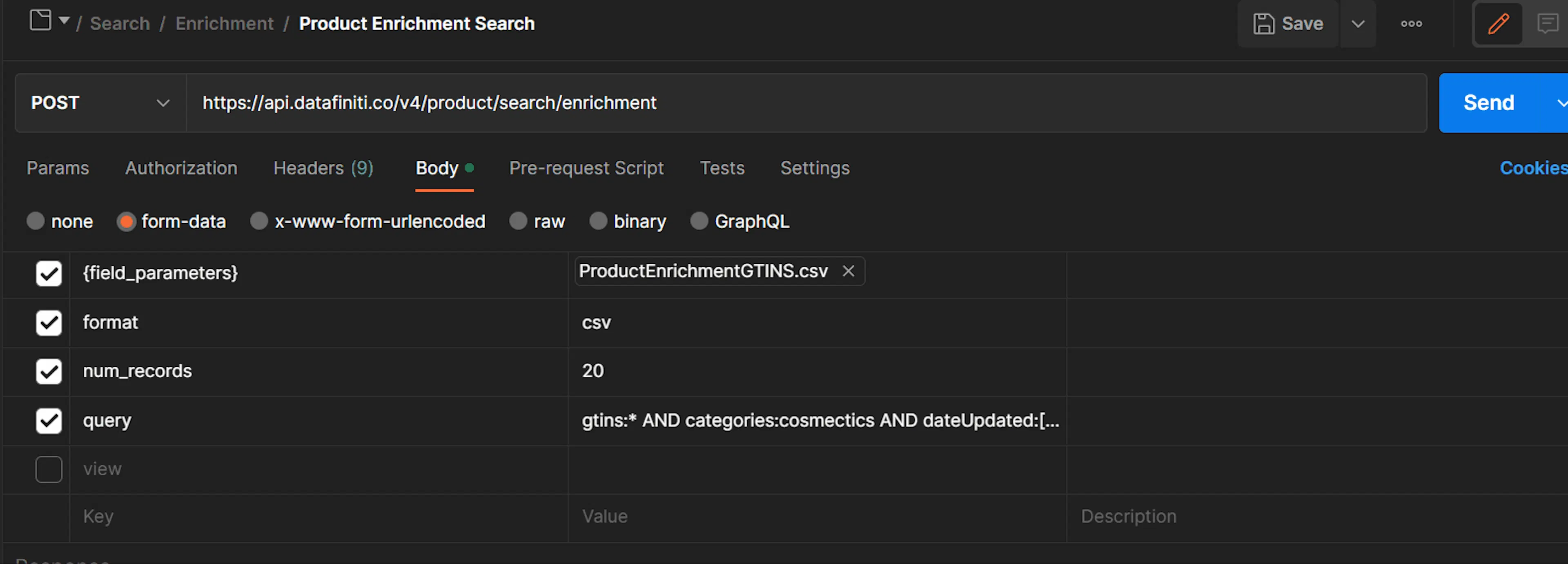1568x564 pixels.
Task: Expand the Save options chevron
Action: pyautogui.click(x=1358, y=24)
